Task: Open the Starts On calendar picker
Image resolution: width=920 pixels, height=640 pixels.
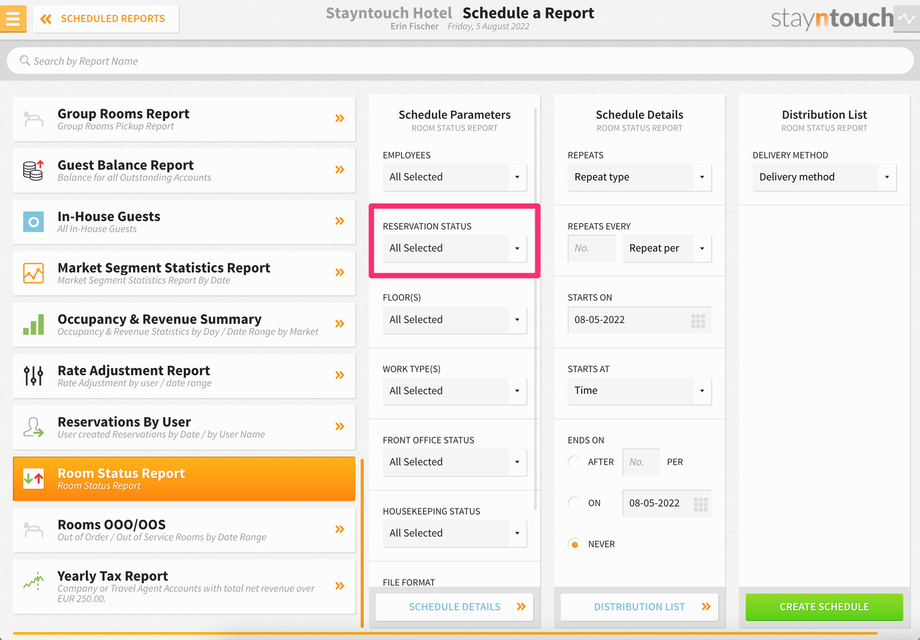Action: coord(698,321)
